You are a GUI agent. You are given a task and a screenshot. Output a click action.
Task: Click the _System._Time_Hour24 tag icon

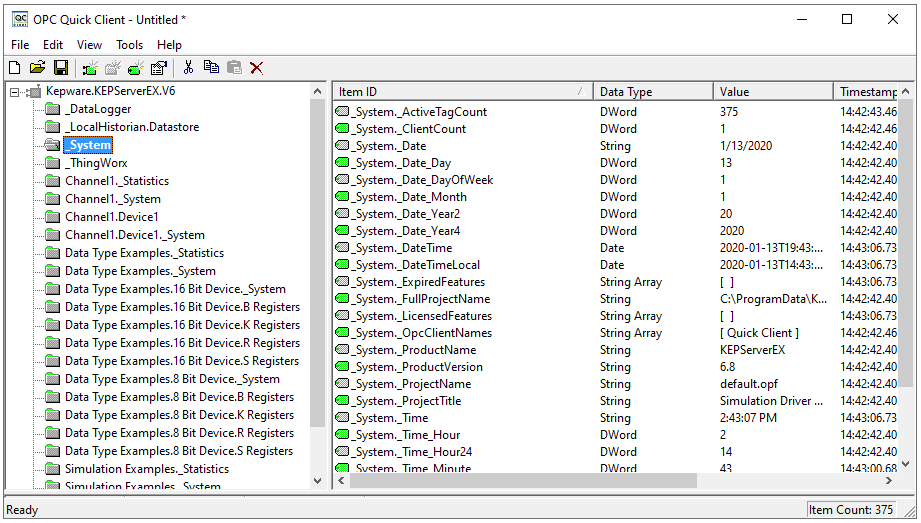point(342,452)
